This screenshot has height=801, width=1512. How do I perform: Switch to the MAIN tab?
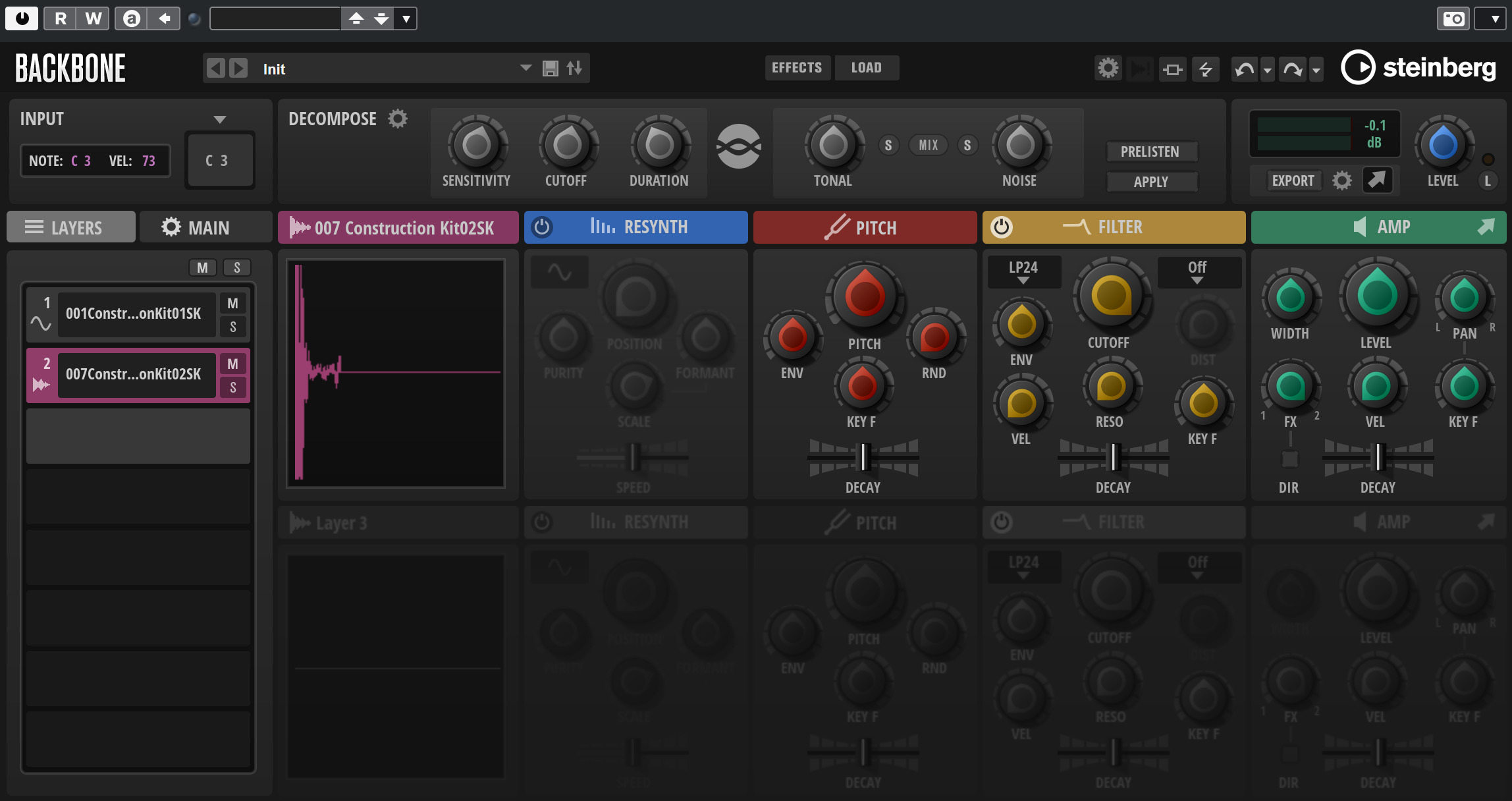pyautogui.click(x=206, y=227)
